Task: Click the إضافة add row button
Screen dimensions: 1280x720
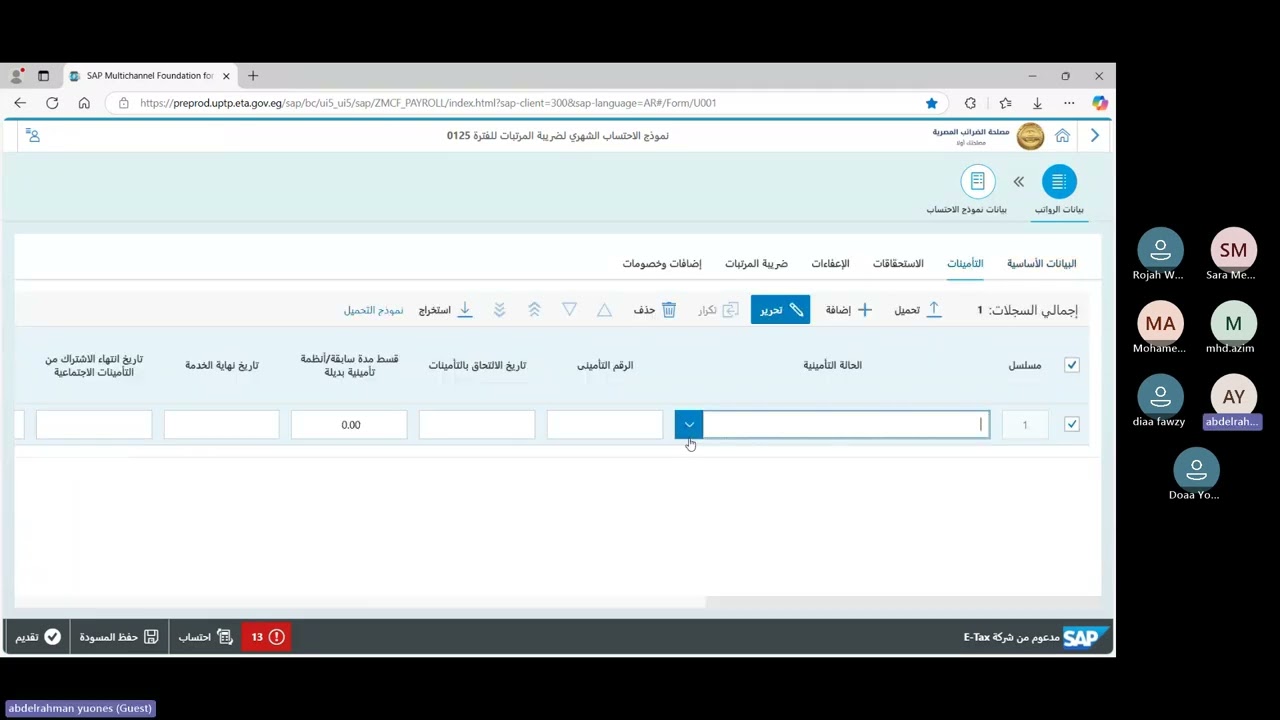Action: 849,310
